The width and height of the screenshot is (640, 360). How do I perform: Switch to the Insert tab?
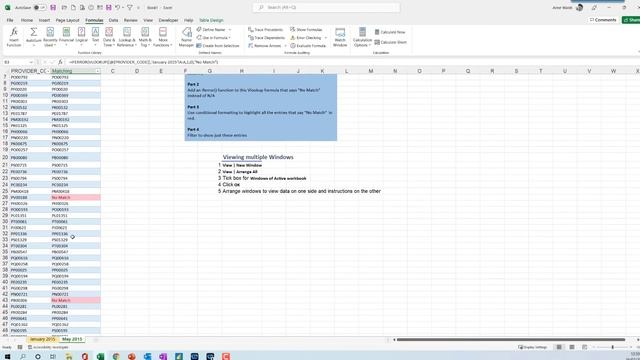tap(44, 20)
